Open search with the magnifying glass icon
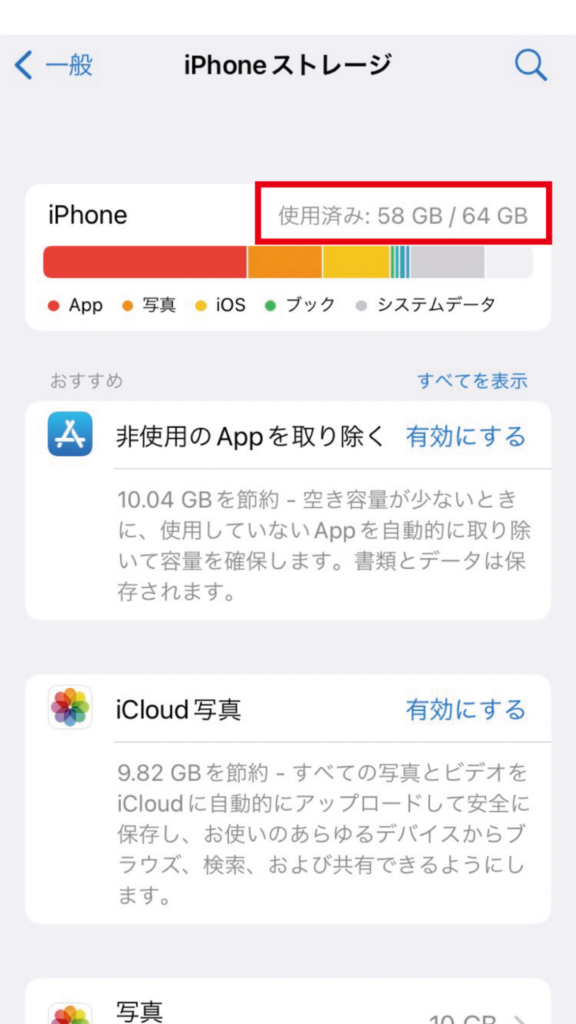The image size is (576, 1024). click(530, 65)
